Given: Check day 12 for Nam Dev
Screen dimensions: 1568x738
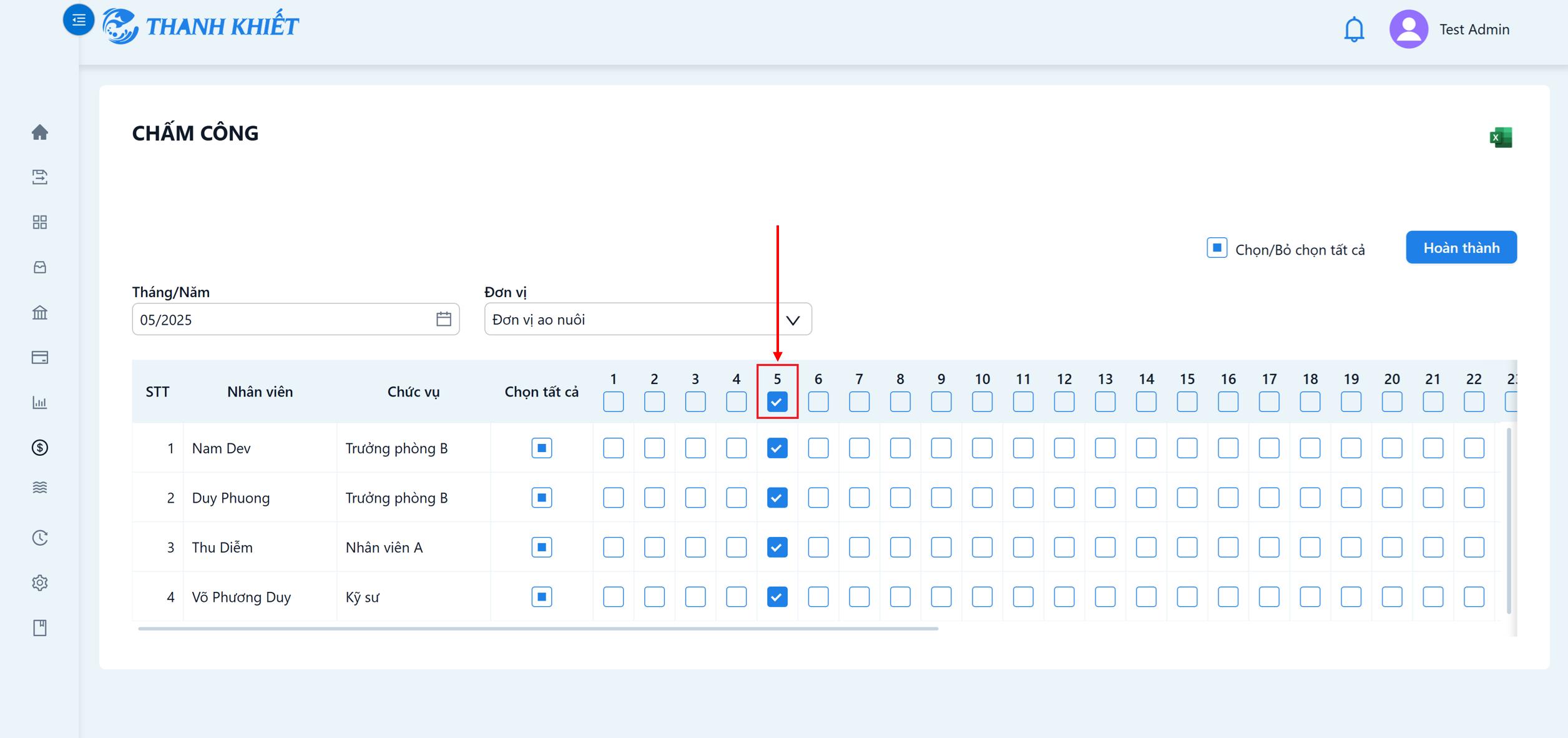Looking at the screenshot, I should 1064,448.
